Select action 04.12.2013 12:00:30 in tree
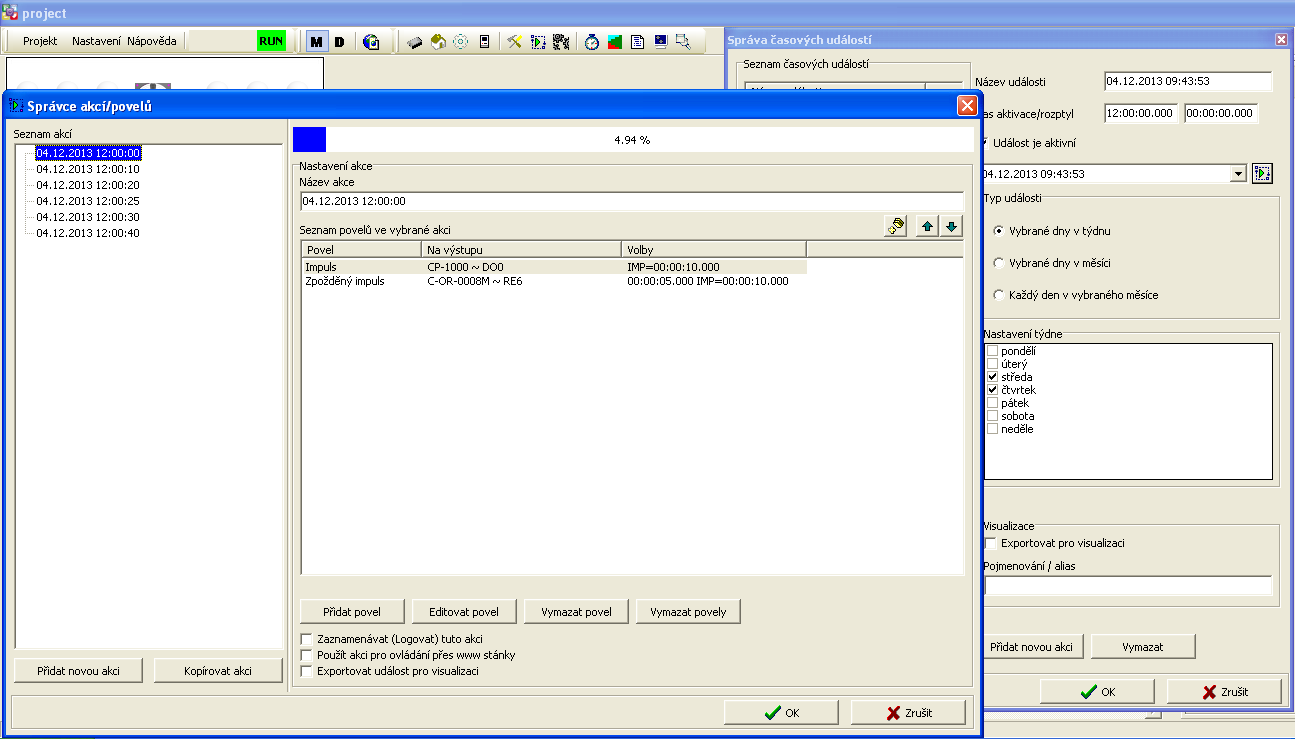Image resolution: width=1295 pixels, height=740 pixels. [x=88, y=217]
